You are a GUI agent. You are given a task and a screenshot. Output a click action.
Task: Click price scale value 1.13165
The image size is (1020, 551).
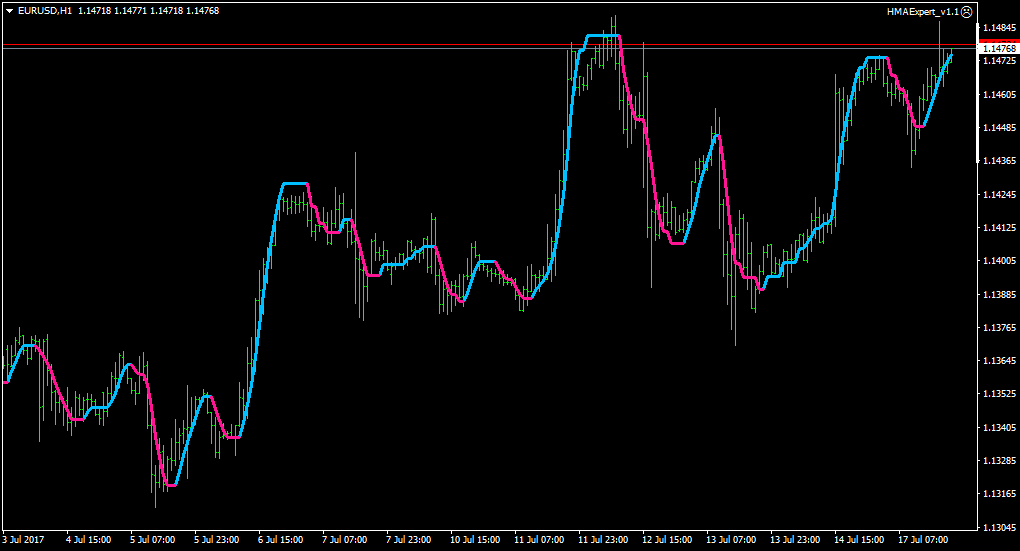(x=999, y=494)
